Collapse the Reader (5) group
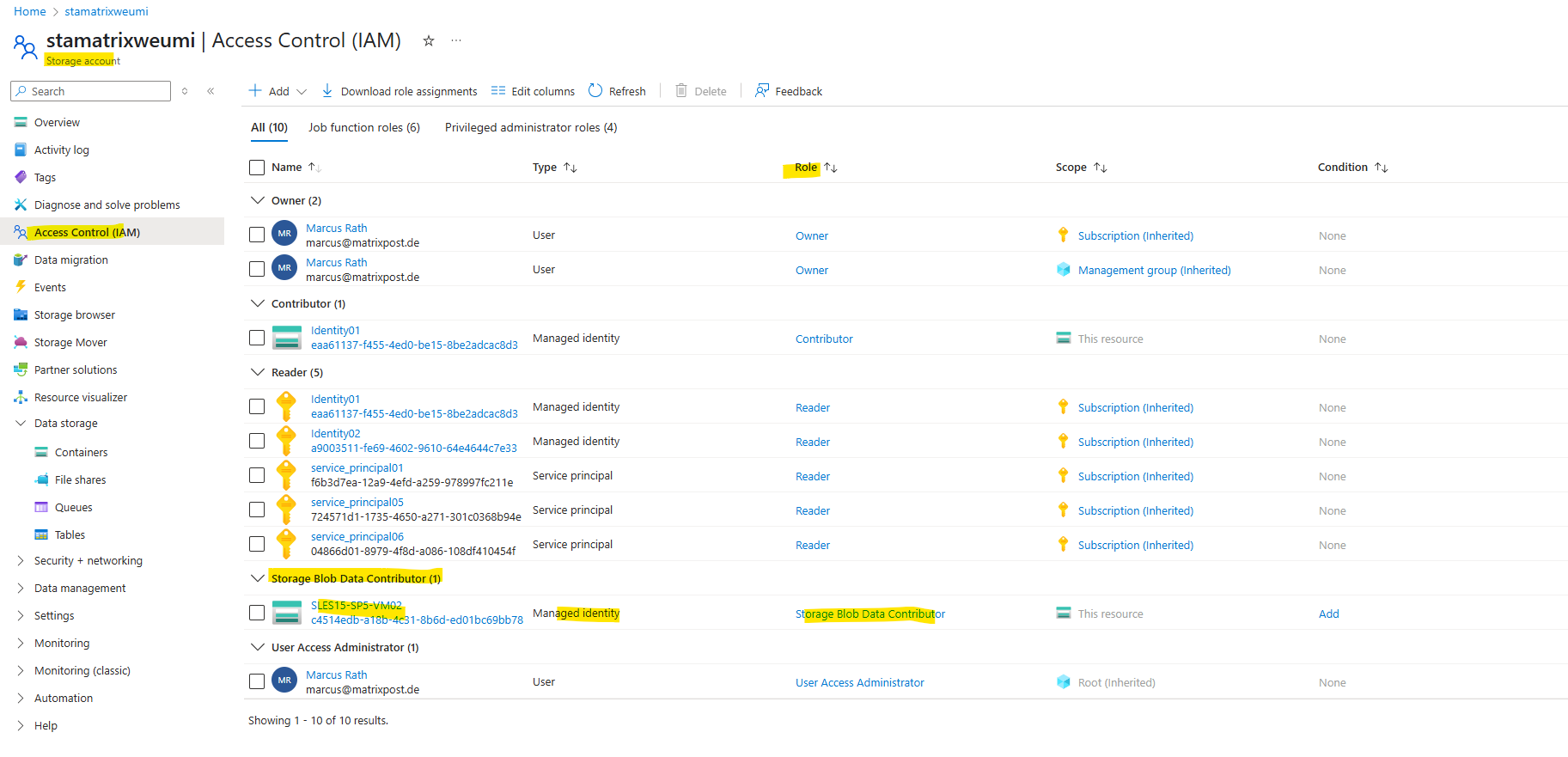1568x757 pixels. click(257, 372)
